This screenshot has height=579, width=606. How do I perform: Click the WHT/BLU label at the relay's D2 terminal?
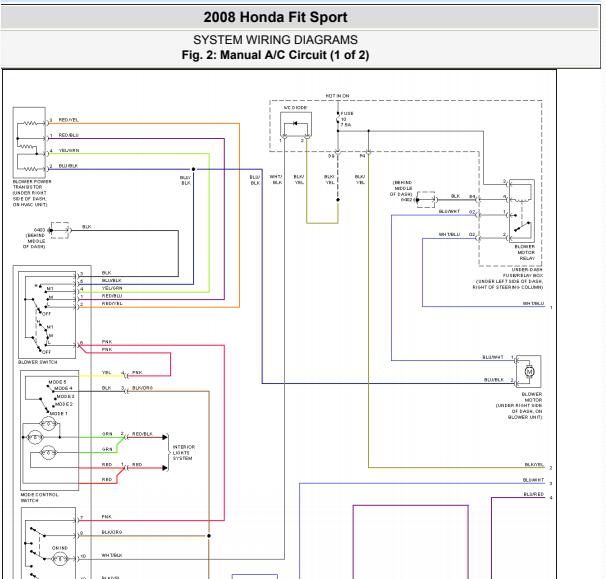[x=449, y=234]
